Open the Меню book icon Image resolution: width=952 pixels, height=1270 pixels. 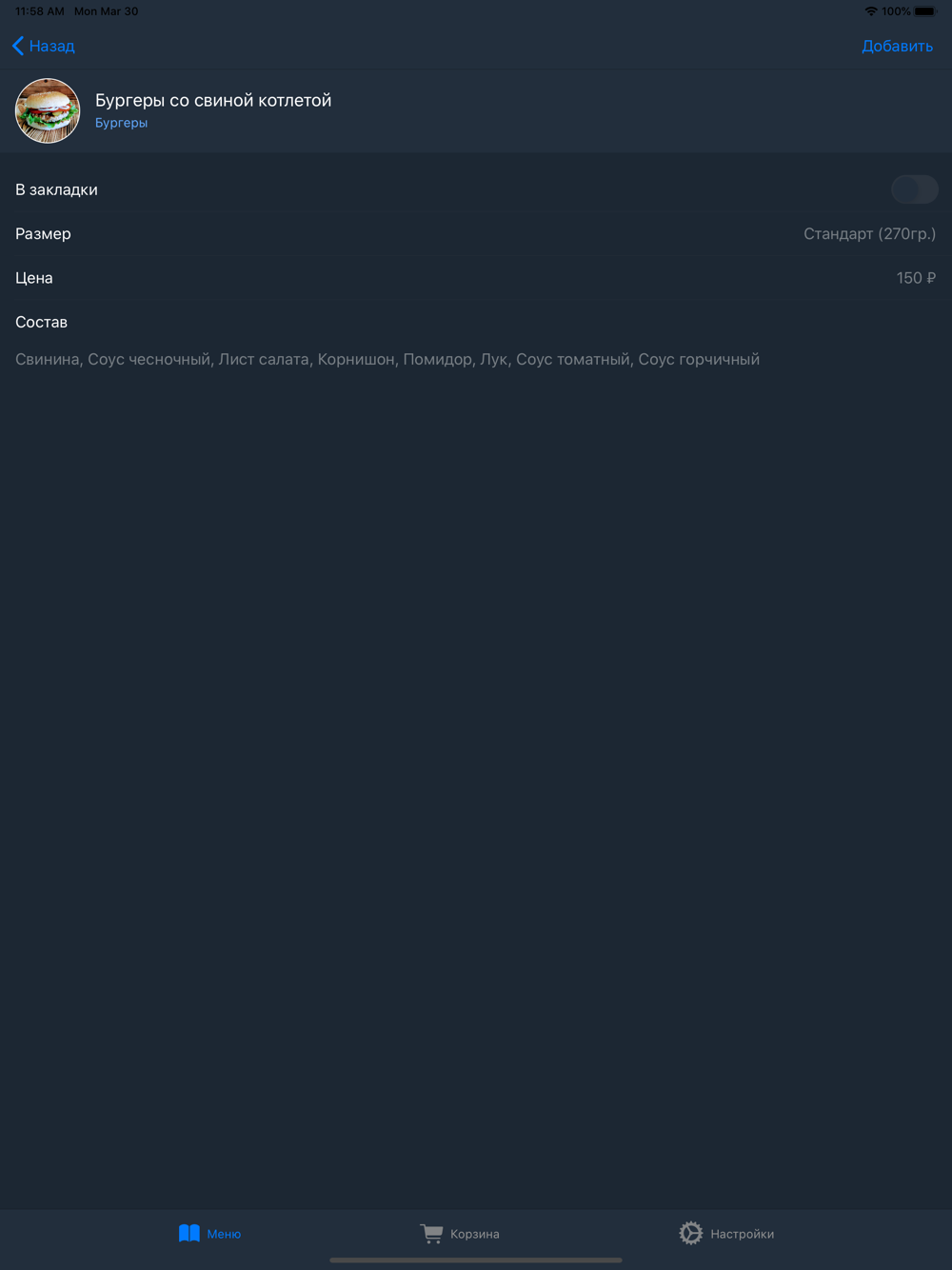coord(189,1233)
